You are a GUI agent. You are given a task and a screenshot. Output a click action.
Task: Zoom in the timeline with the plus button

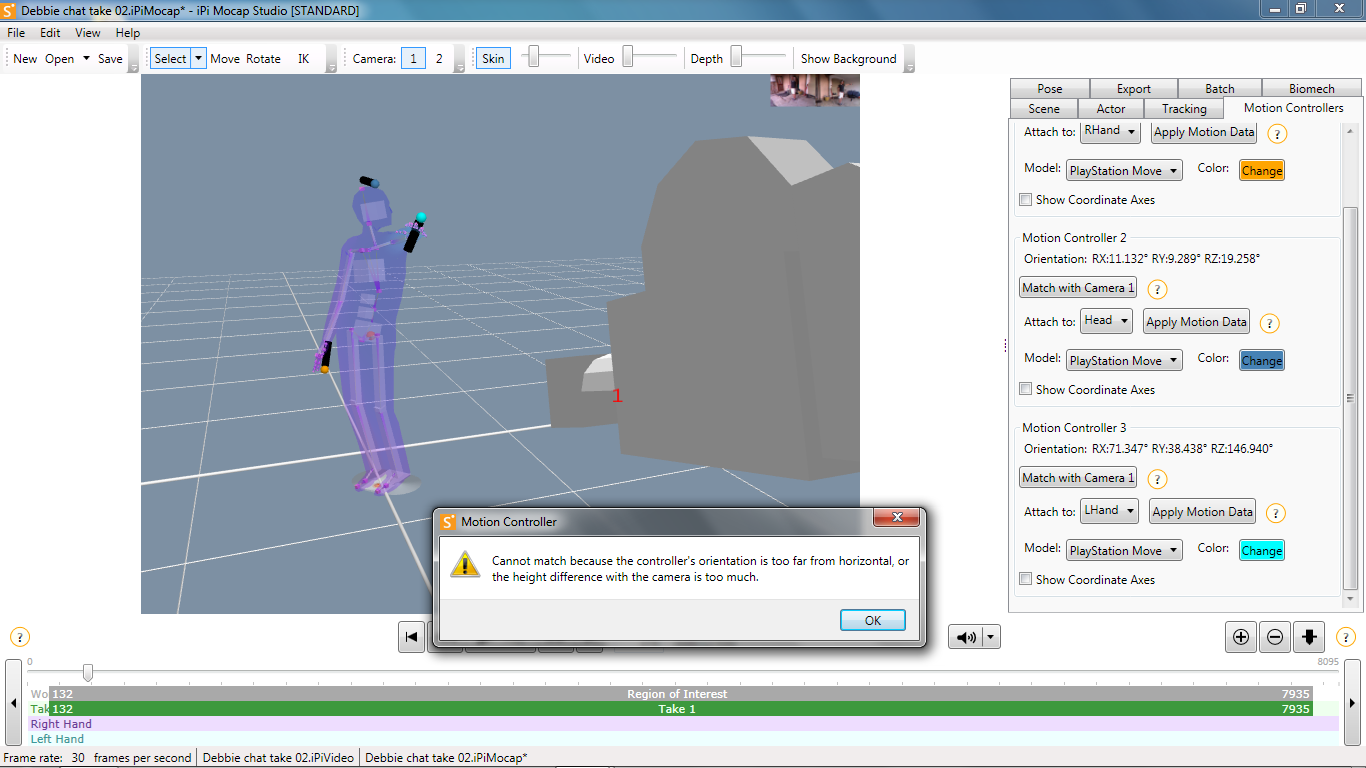[x=1241, y=637]
